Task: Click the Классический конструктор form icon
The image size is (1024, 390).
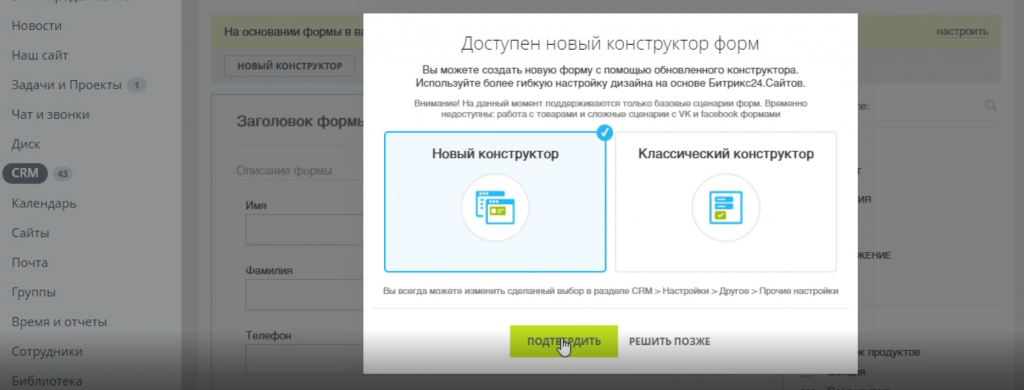Action: 726,208
